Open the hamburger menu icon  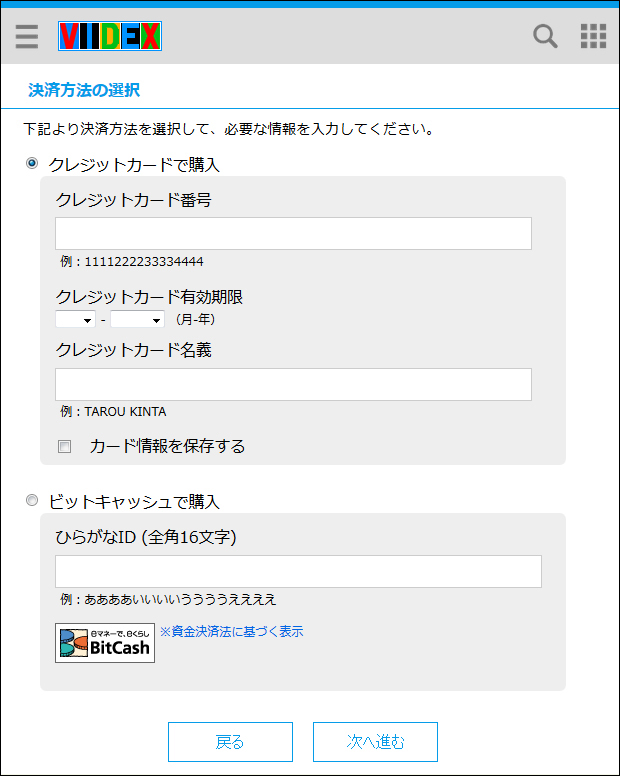point(27,36)
